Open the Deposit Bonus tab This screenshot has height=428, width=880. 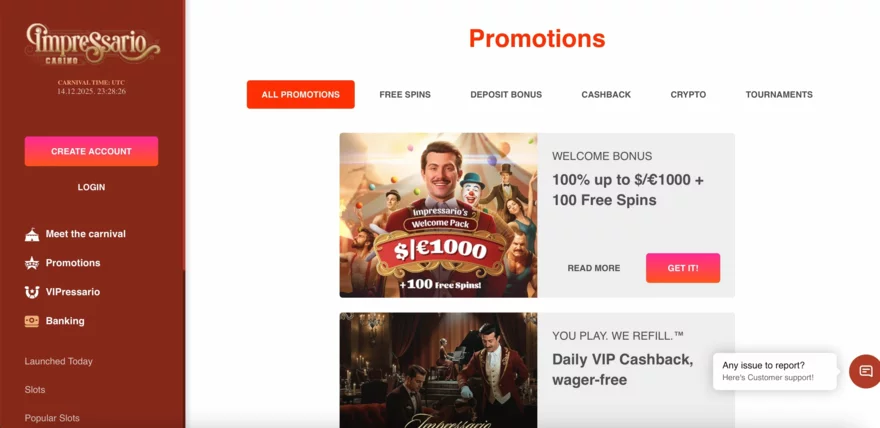pos(506,95)
